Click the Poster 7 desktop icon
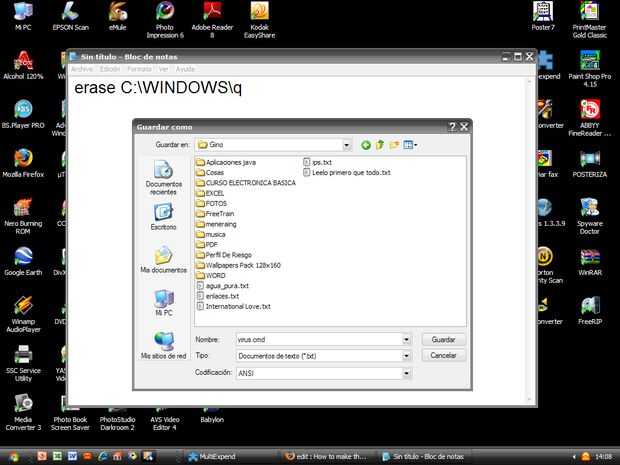Viewport: 620px width, 465px height. [543, 15]
